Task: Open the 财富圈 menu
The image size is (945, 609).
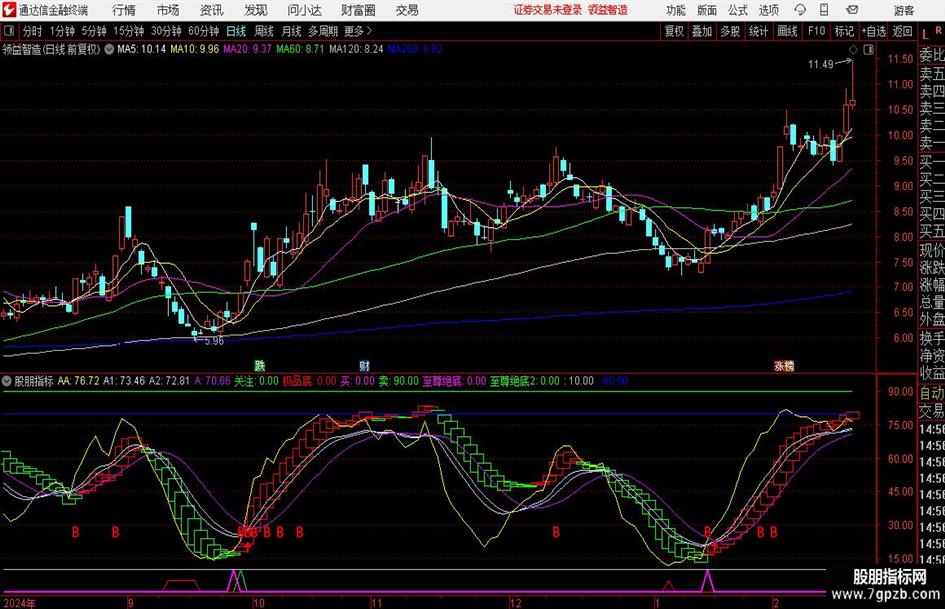Action: click(358, 10)
